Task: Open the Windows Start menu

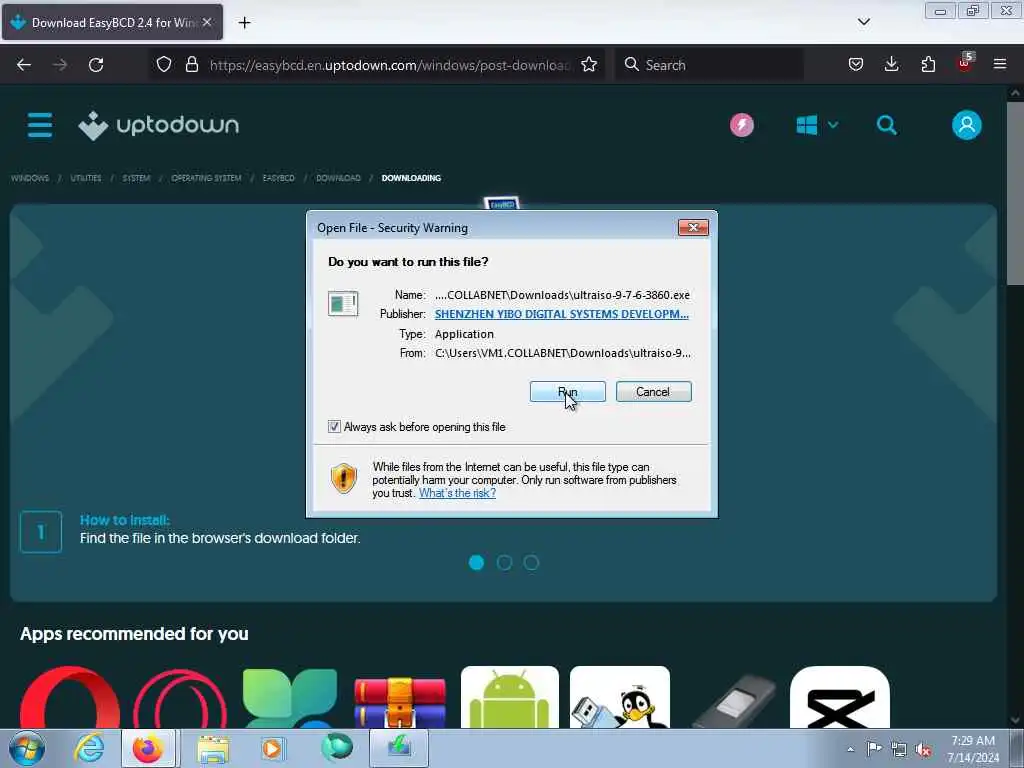Action: click(x=27, y=748)
